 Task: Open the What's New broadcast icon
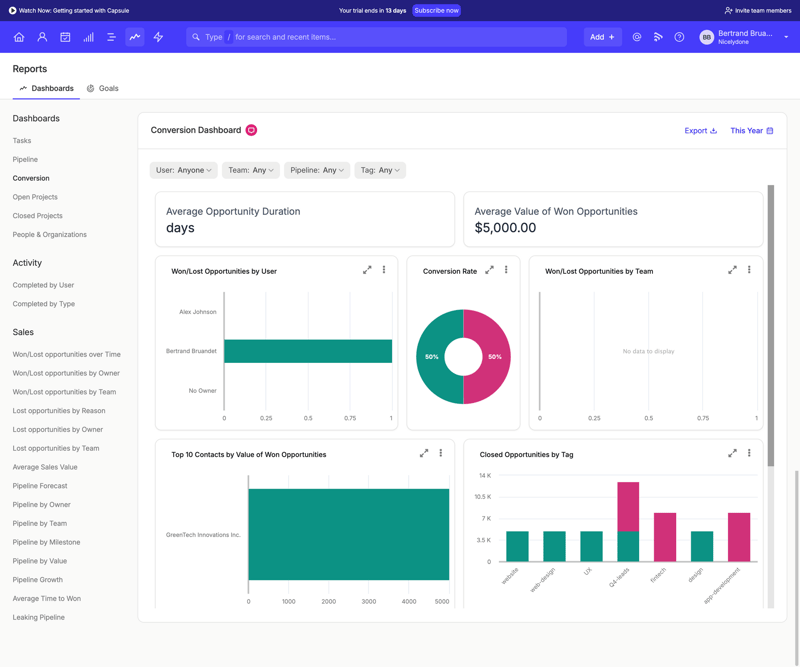click(658, 37)
